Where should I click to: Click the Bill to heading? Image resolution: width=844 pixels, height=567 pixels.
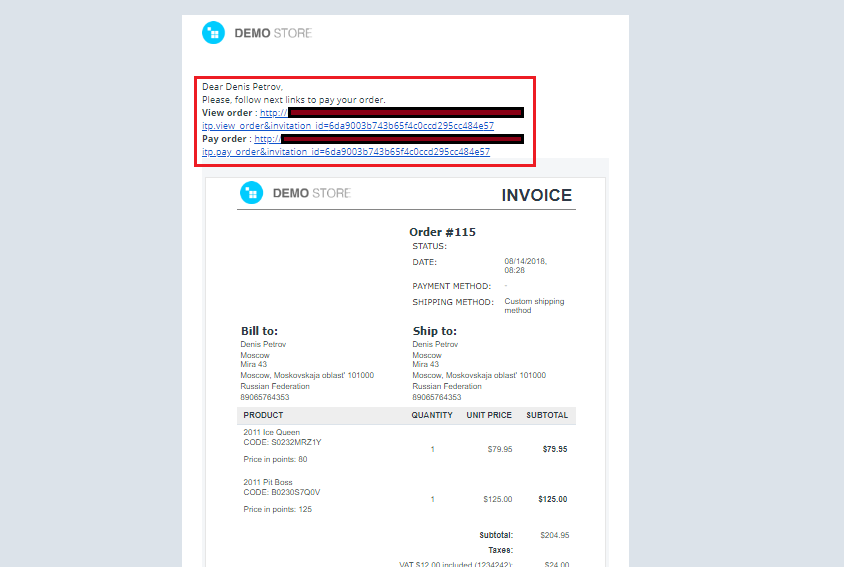click(x=259, y=331)
